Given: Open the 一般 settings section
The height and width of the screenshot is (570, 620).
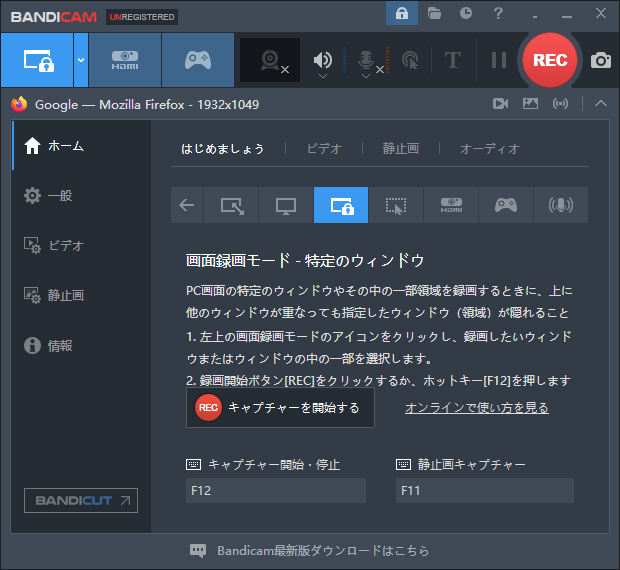Looking at the screenshot, I should point(81,196).
